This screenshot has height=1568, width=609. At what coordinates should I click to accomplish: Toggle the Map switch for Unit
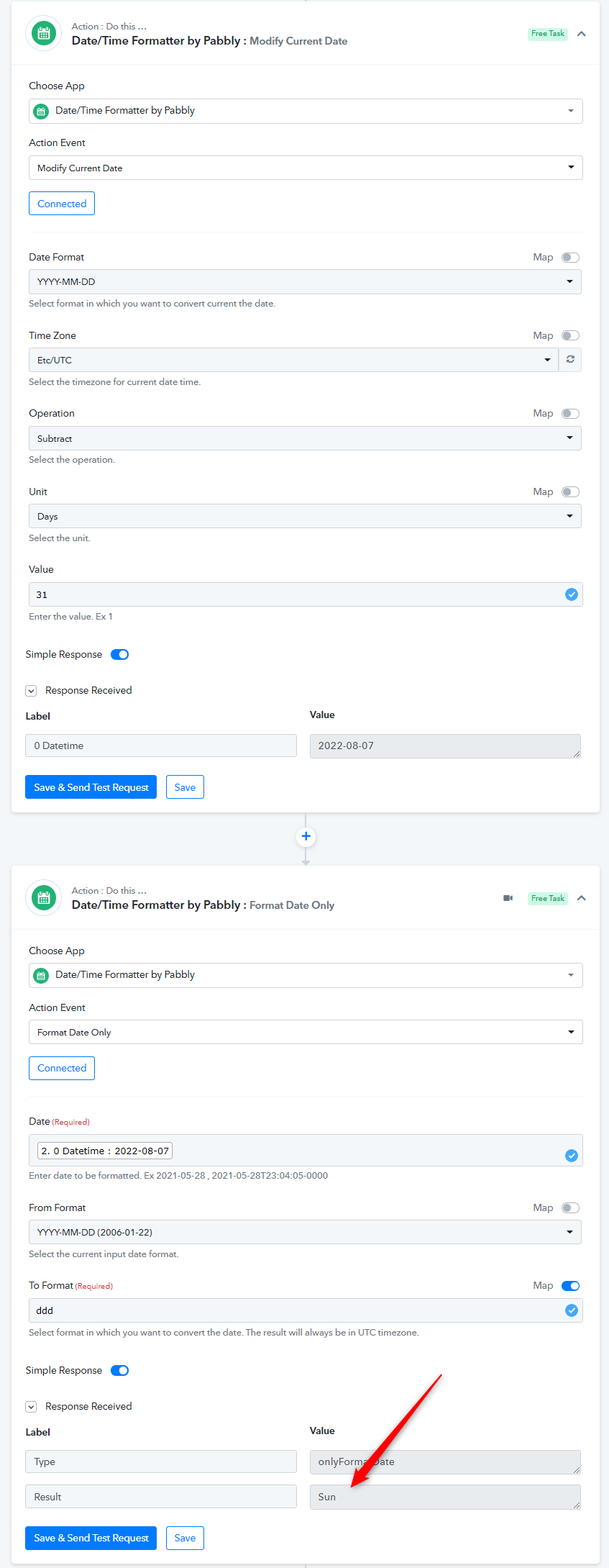(x=571, y=491)
